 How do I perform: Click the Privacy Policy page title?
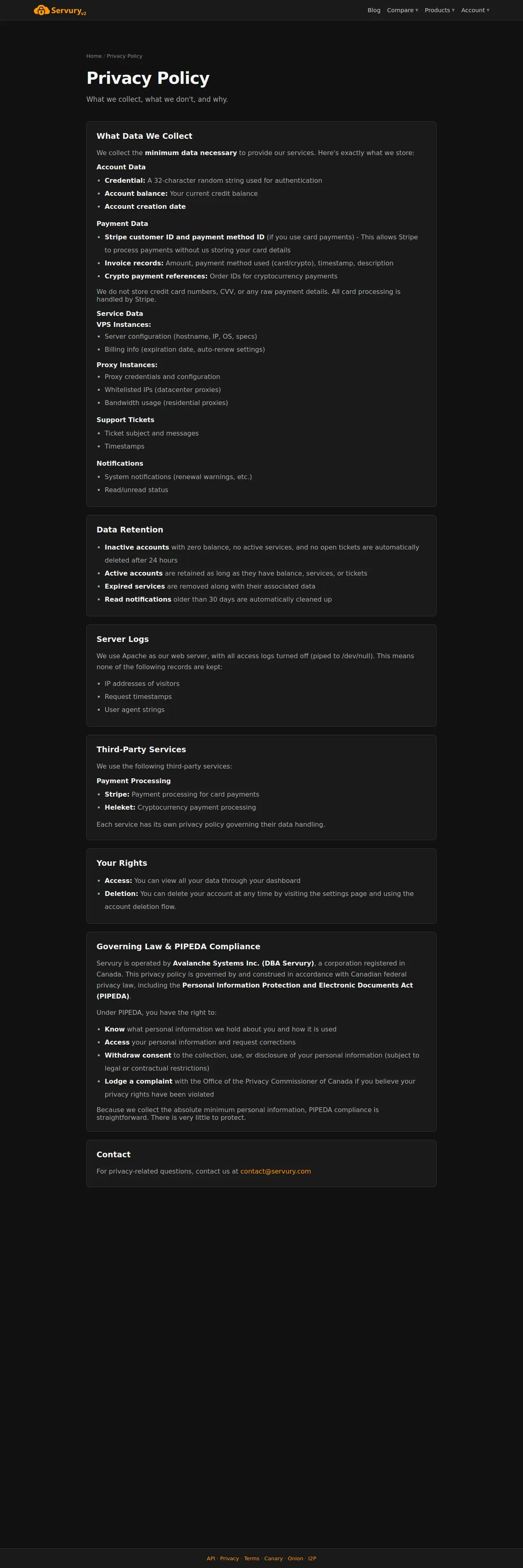pyautogui.click(x=148, y=78)
